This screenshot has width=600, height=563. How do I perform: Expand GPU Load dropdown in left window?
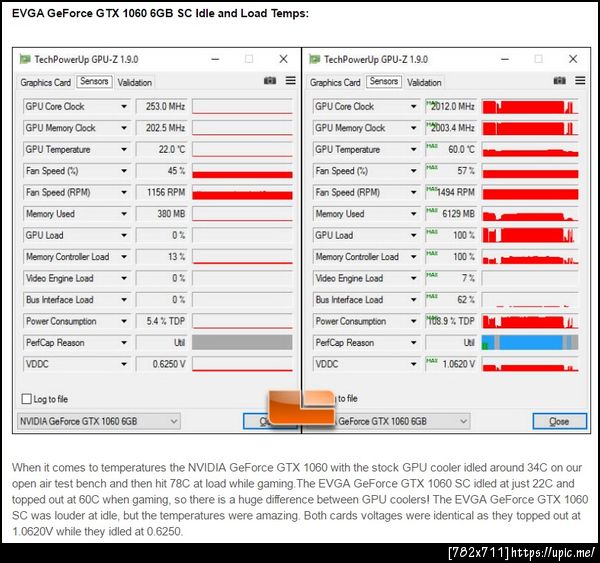pos(124,235)
